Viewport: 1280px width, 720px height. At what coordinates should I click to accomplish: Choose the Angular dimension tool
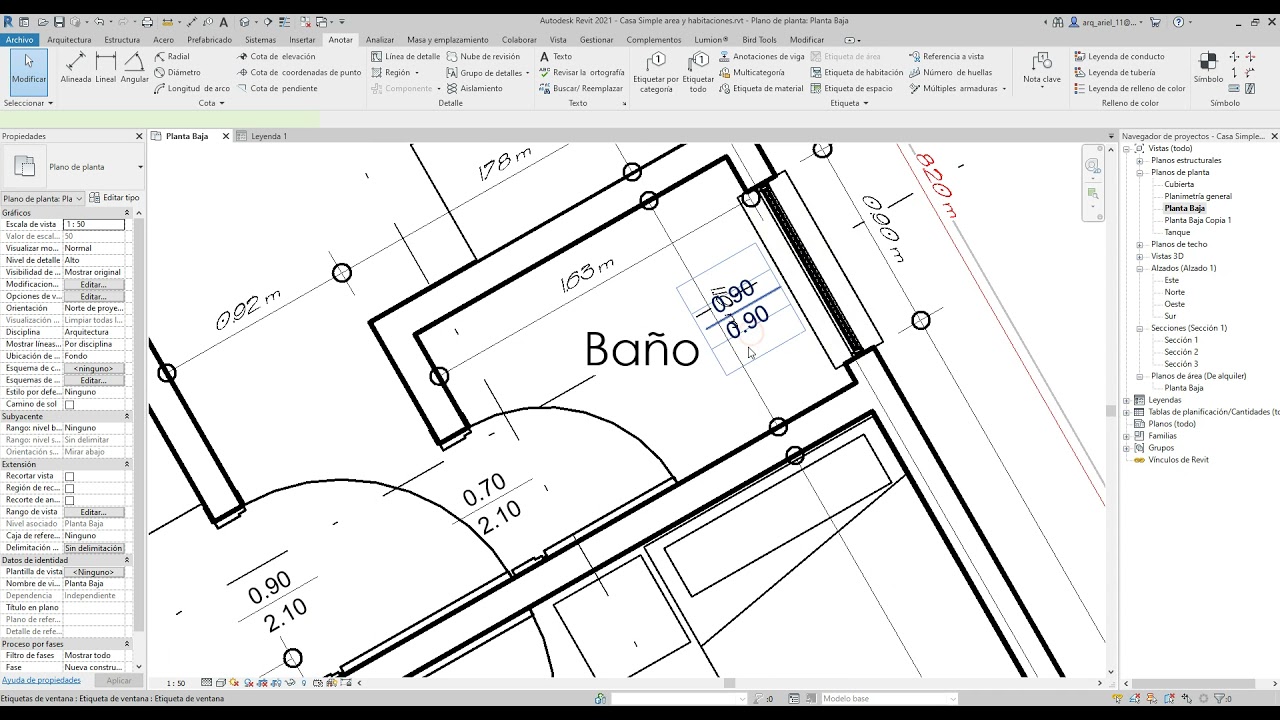click(134, 68)
